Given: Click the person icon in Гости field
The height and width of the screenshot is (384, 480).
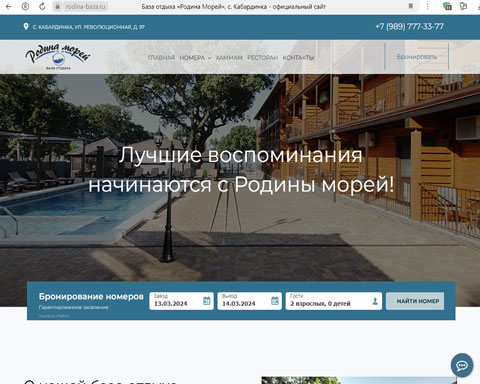Looking at the screenshot, I should [375, 301].
